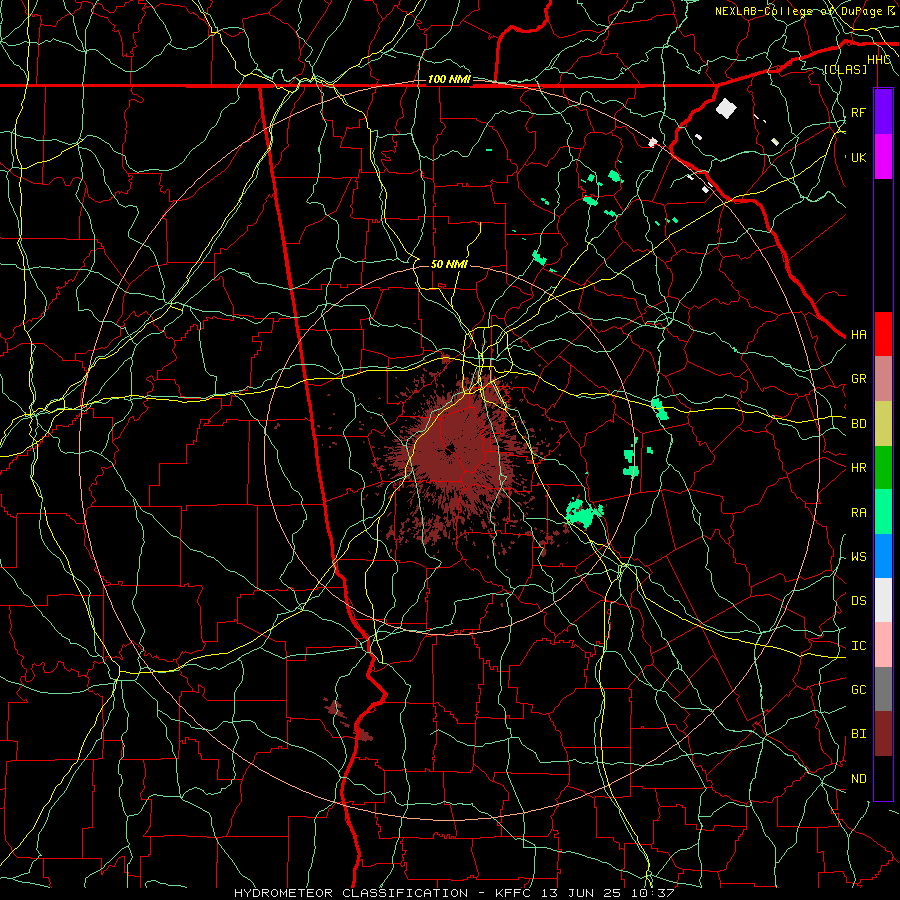The height and width of the screenshot is (900, 900).
Task: Click the 50 NMI range ring label
Action: [449, 264]
